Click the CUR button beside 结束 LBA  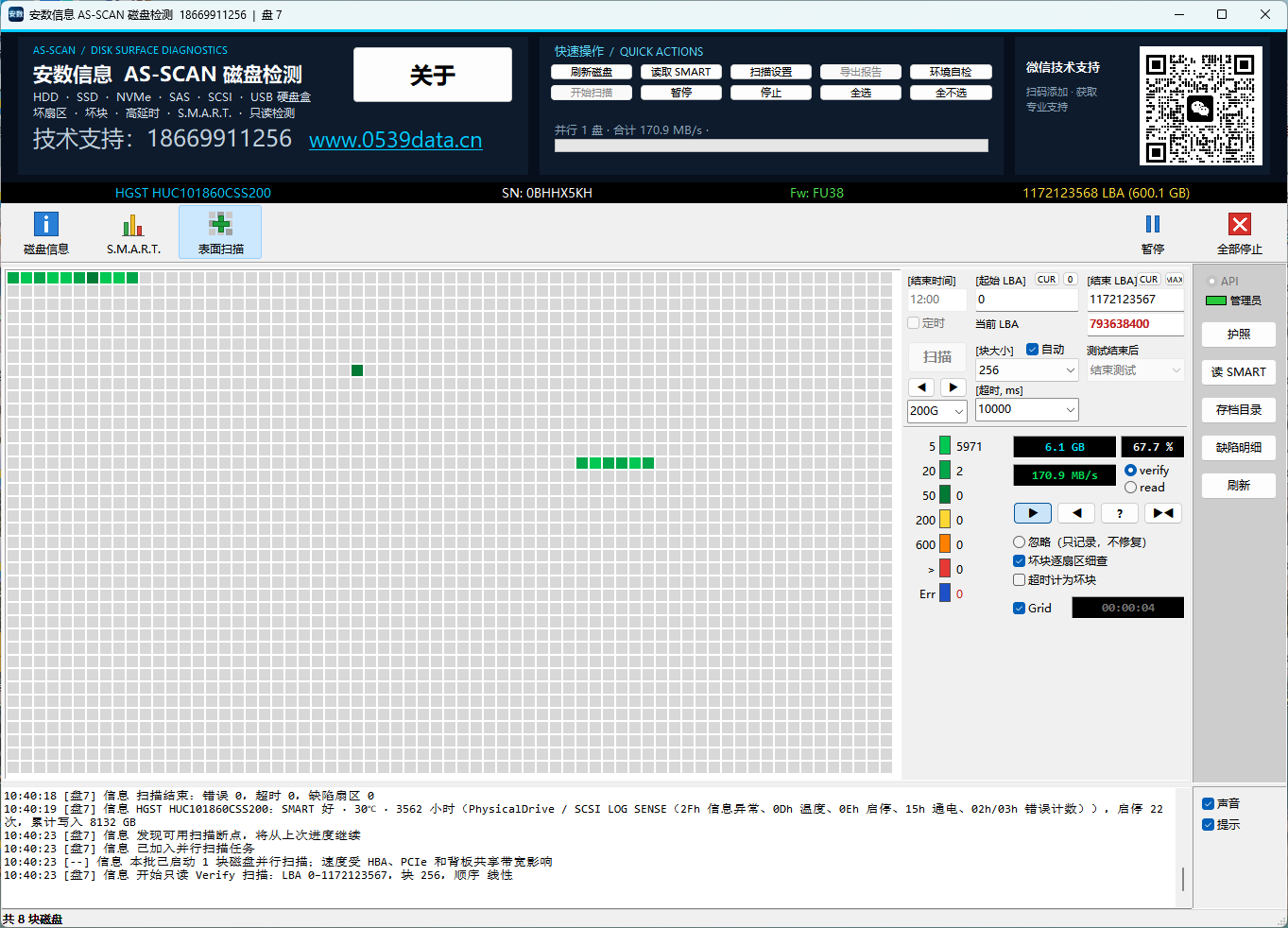(1149, 280)
